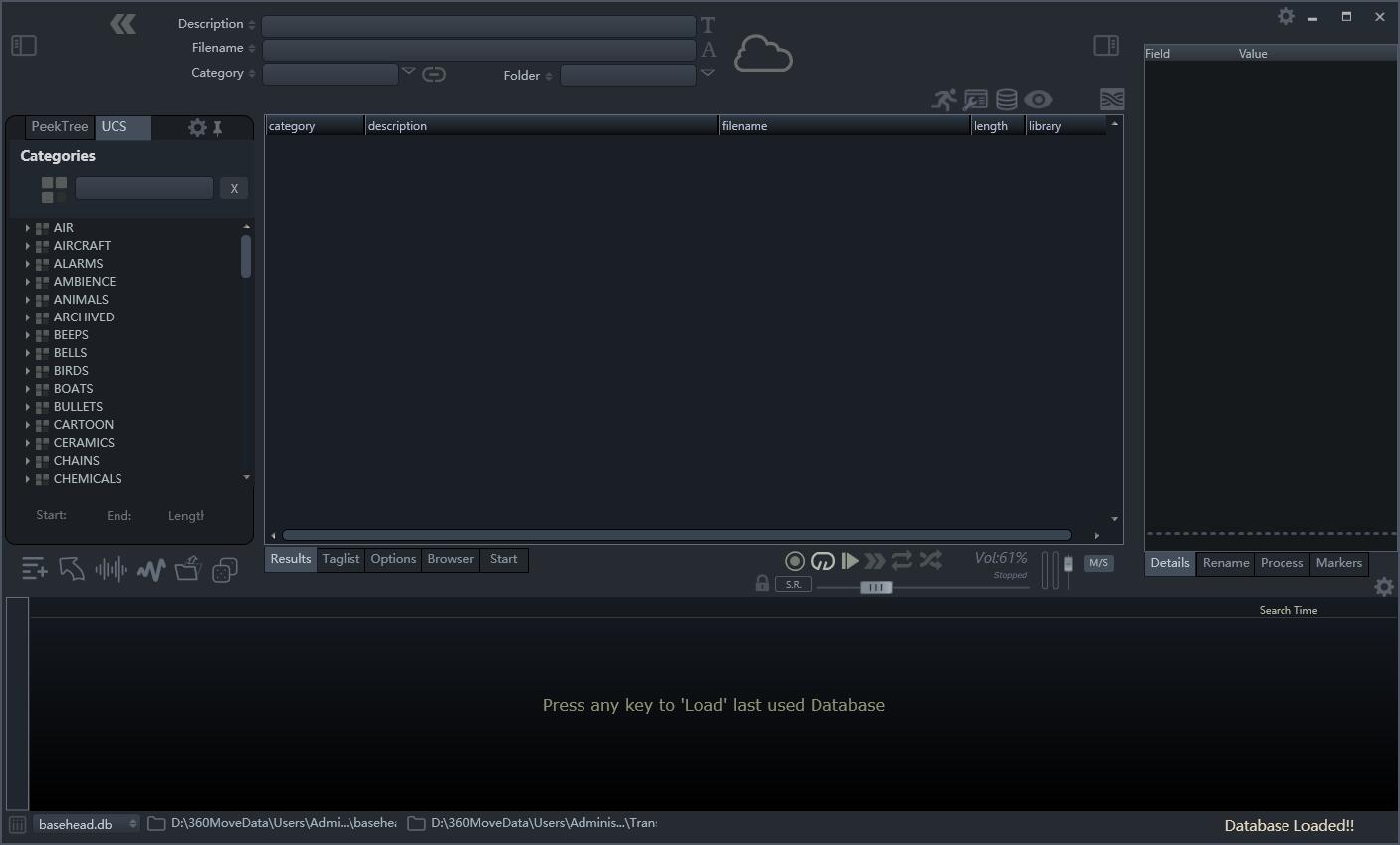Switch to the Taglist tab

pos(341,559)
